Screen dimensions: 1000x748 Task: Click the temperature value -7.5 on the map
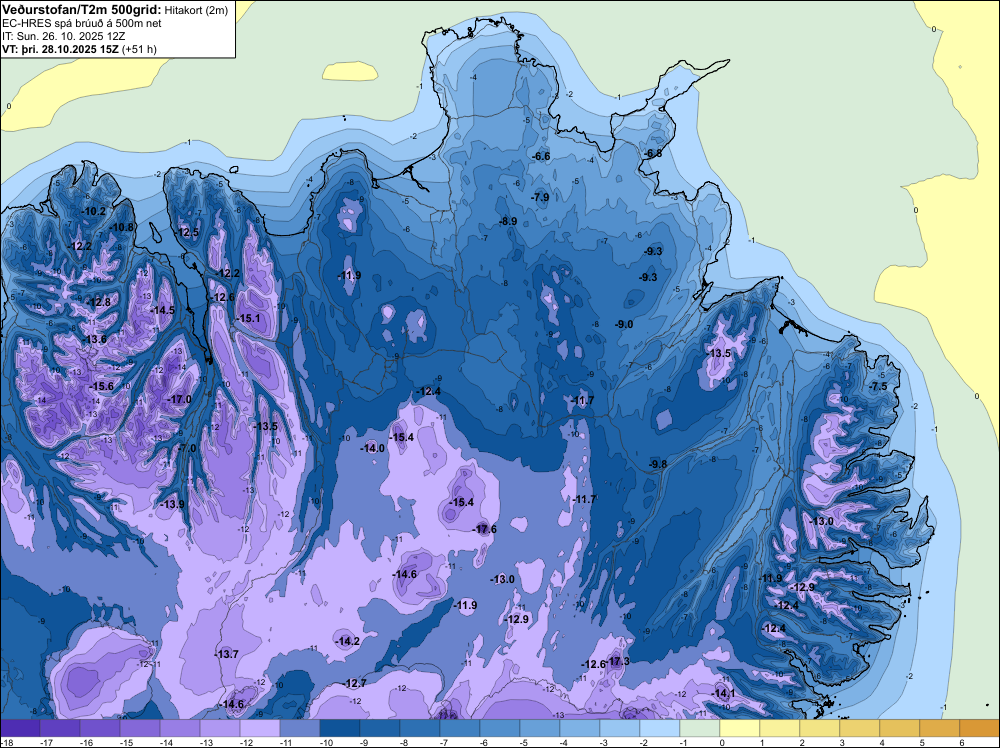[878, 386]
